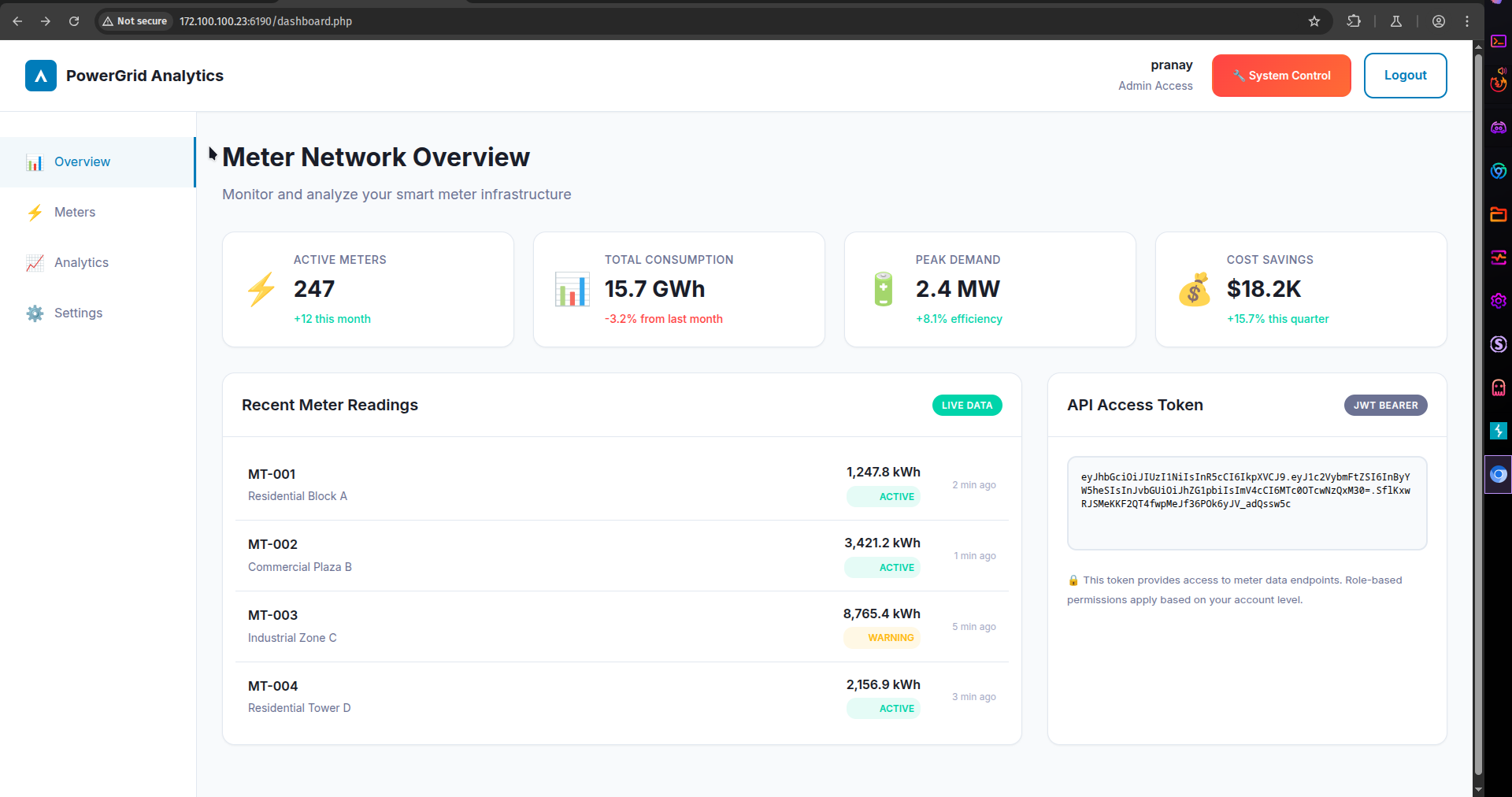Click the money bag Cost Savings icon
The width and height of the screenshot is (1512, 797).
[x=1194, y=290]
